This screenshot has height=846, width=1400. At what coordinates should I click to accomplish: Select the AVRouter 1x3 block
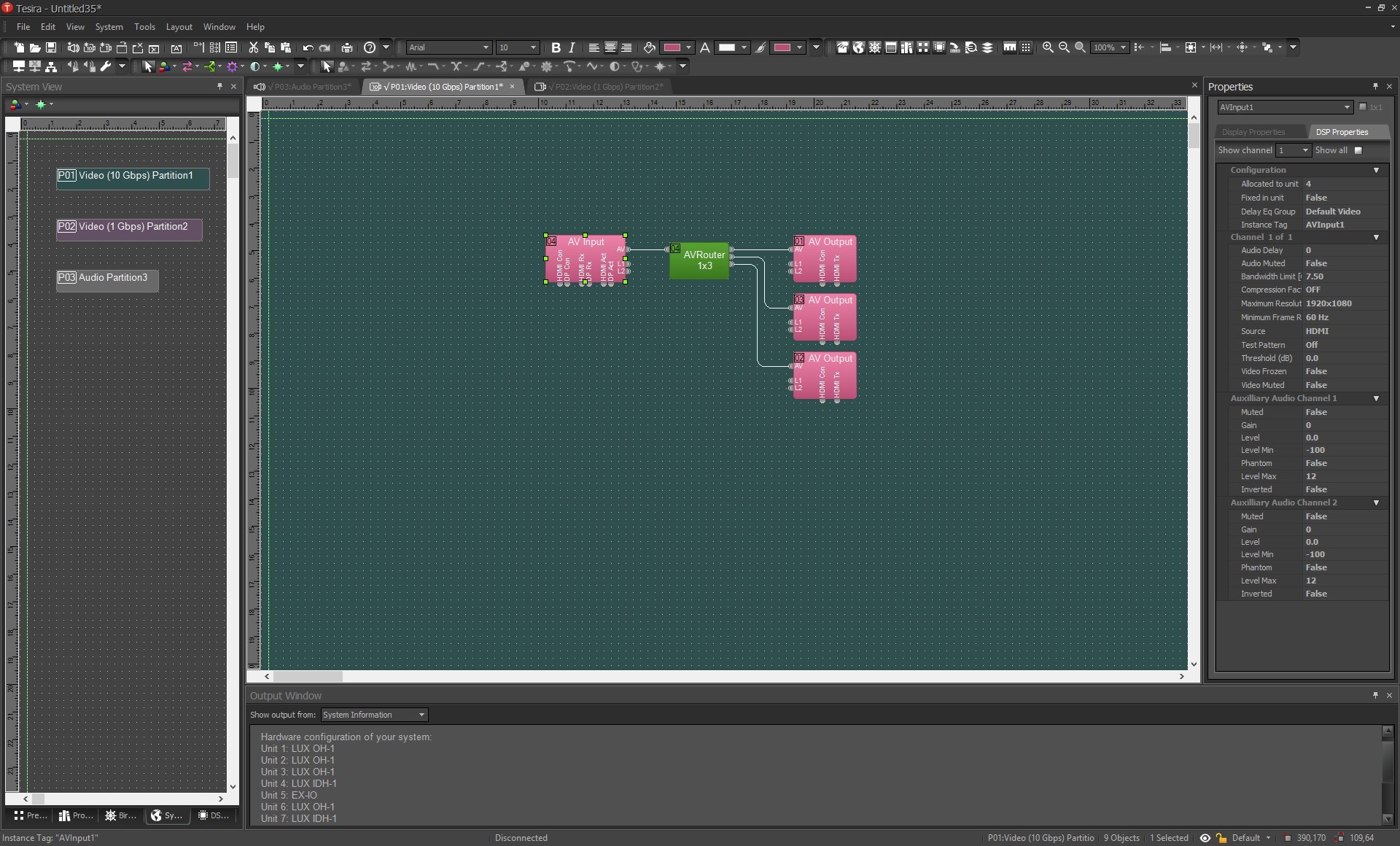pyautogui.click(x=699, y=260)
